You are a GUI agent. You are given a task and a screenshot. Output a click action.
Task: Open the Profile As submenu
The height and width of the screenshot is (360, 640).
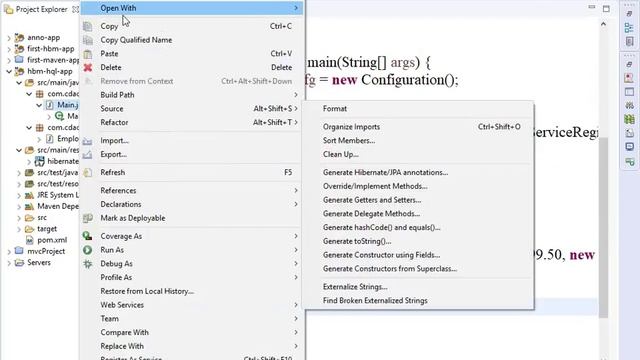point(192,278)
